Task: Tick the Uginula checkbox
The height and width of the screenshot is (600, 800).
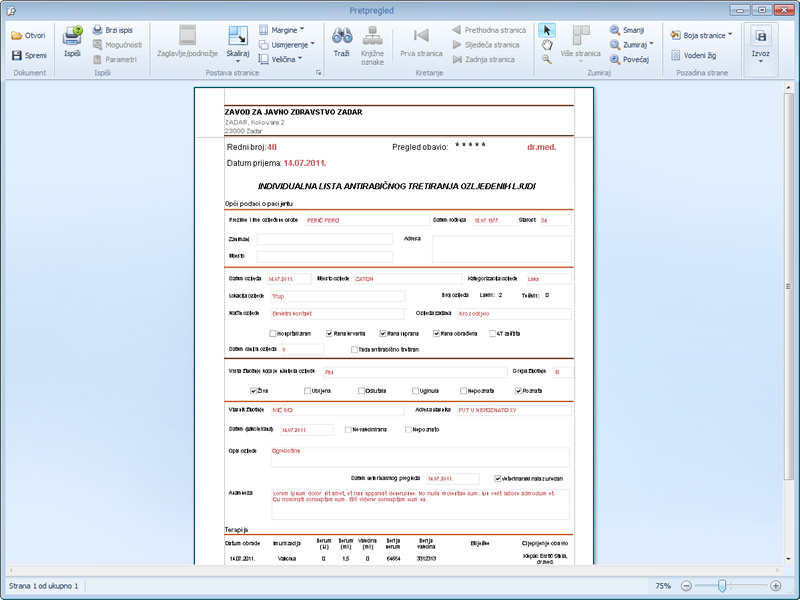Action: pos(415,391)
